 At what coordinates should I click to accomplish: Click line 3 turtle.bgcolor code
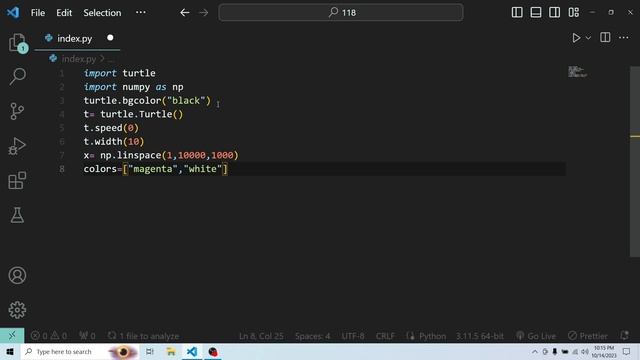tap(147, 100)
